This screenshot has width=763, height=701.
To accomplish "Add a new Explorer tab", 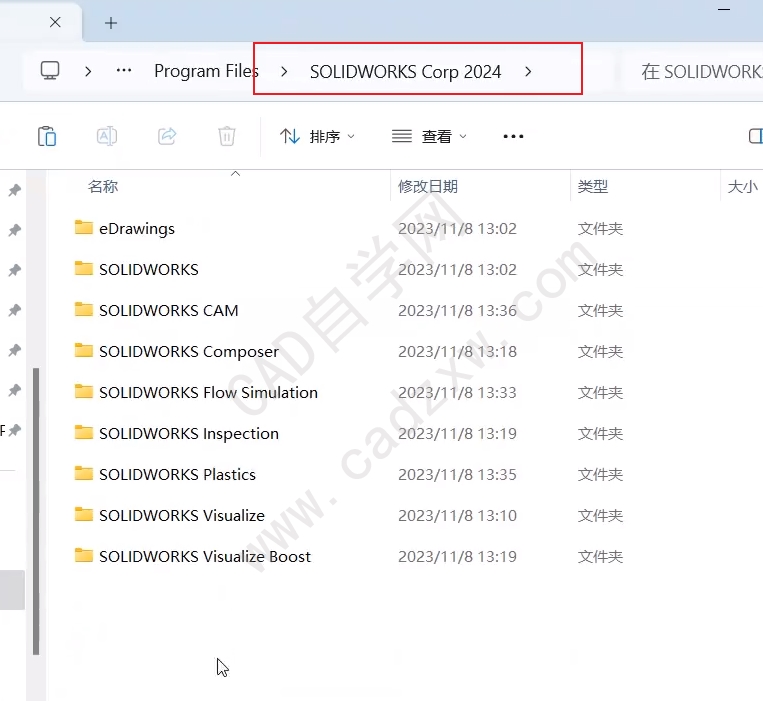I will click(x=111, y=23).
